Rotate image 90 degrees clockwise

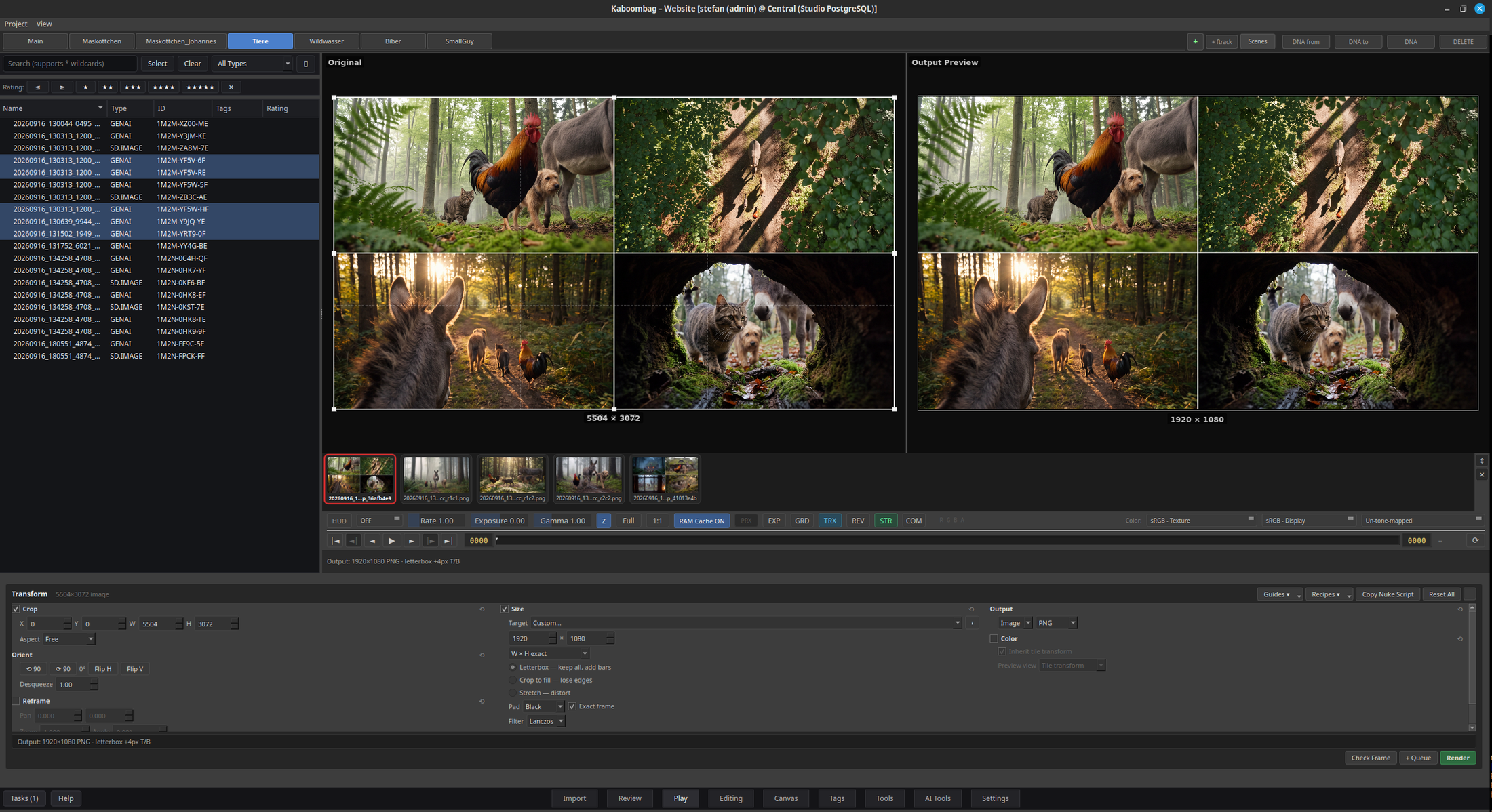pos(63,669)
